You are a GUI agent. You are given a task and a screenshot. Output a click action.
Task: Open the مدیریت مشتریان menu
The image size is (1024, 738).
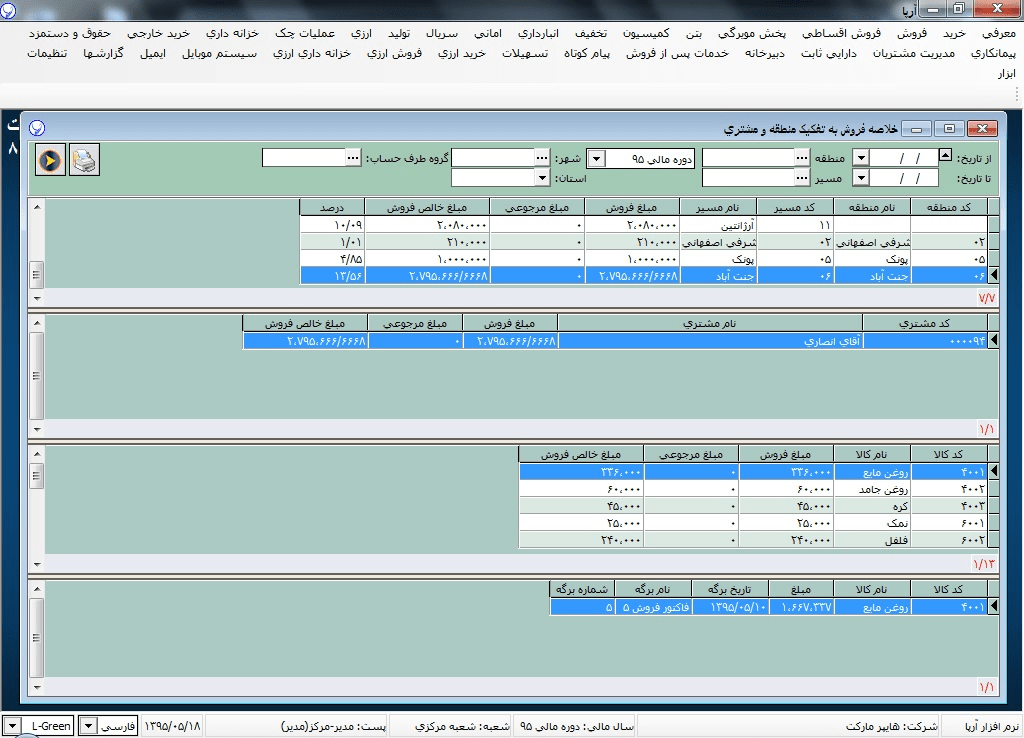point(914,54)
